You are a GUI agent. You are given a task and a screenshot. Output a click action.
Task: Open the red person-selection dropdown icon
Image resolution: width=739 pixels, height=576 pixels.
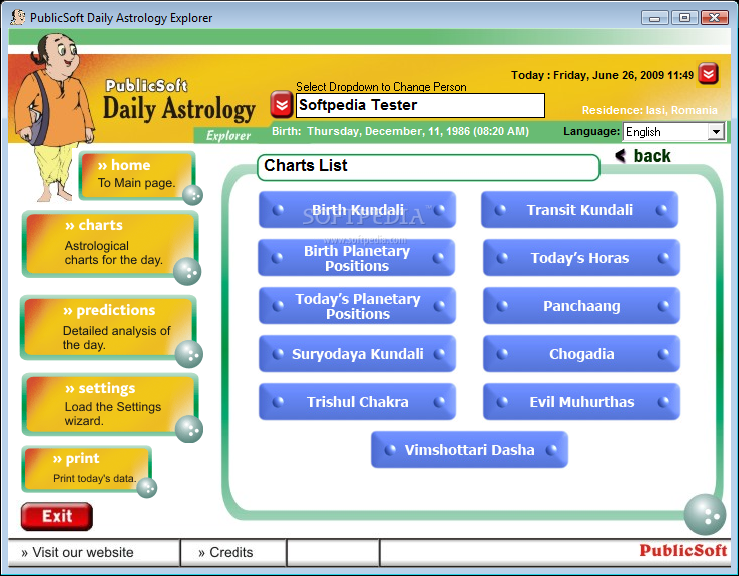pos(281,104)
